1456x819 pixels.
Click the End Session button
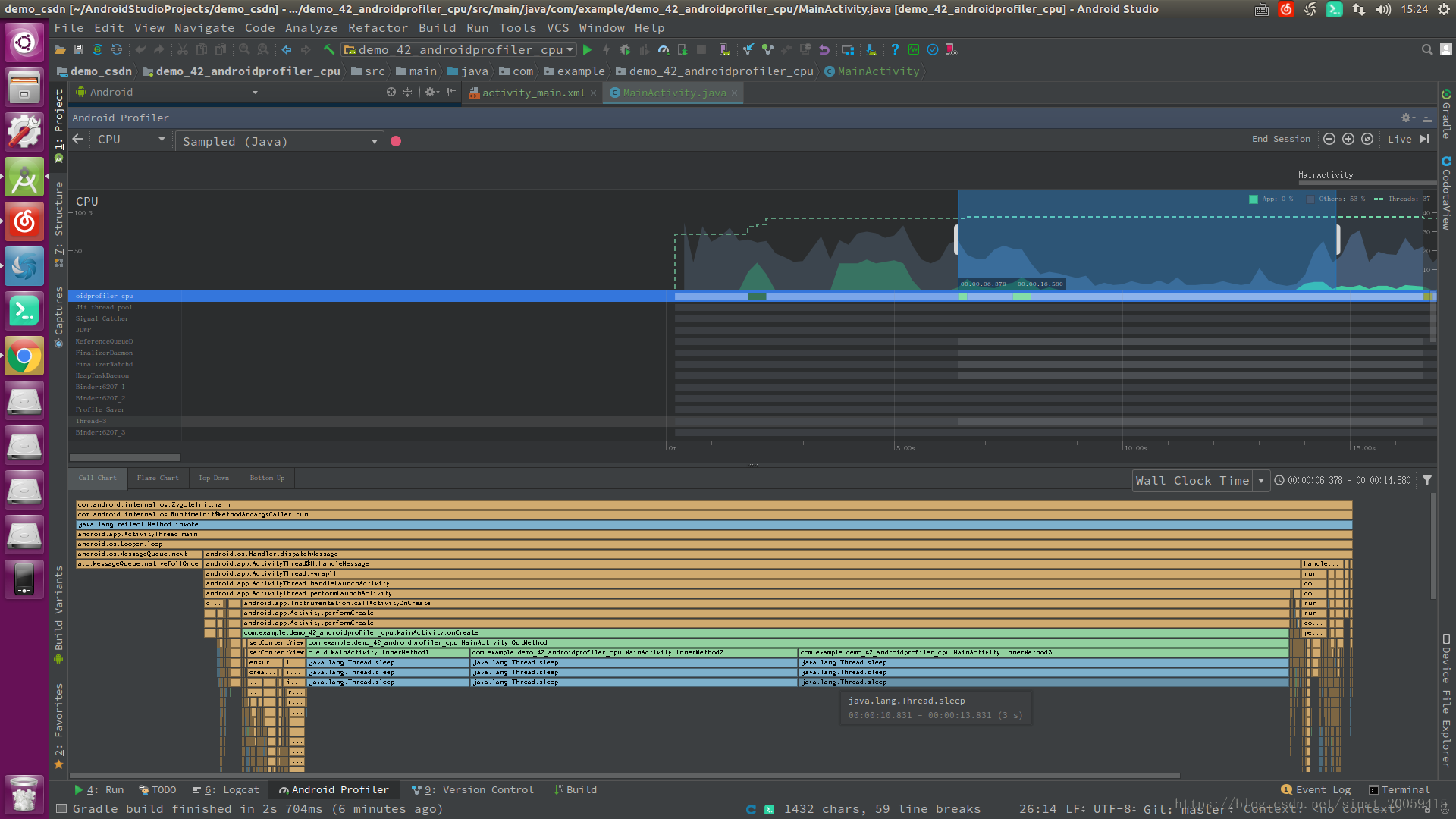[1281, 140]
